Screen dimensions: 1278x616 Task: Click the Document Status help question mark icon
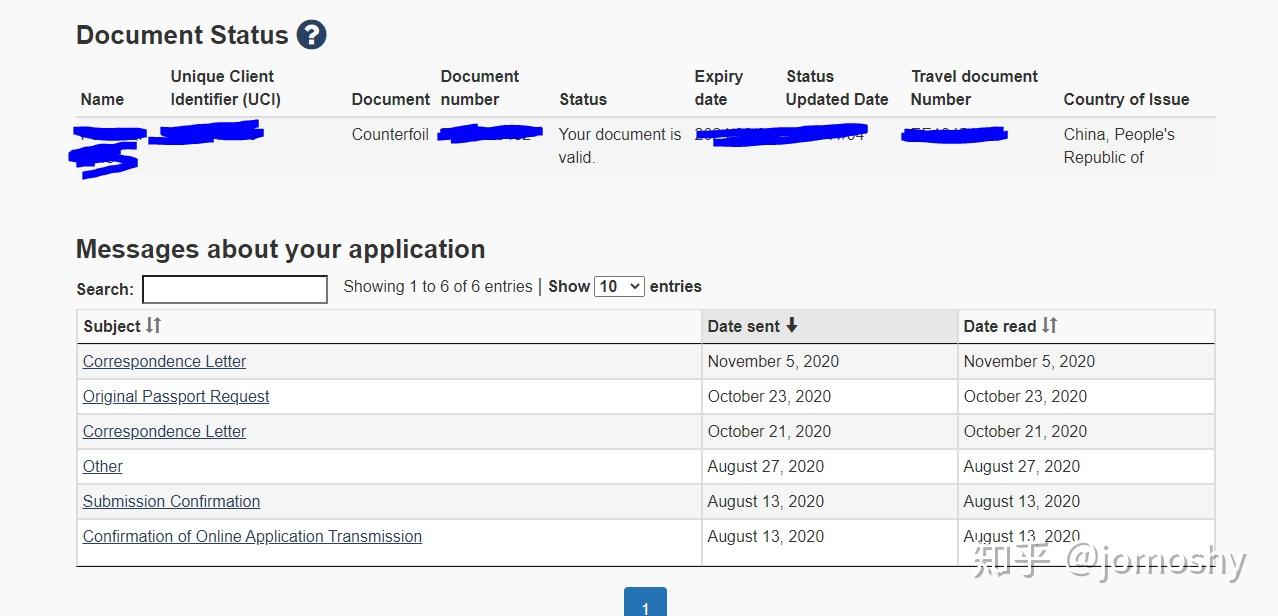tap(311, 35)
